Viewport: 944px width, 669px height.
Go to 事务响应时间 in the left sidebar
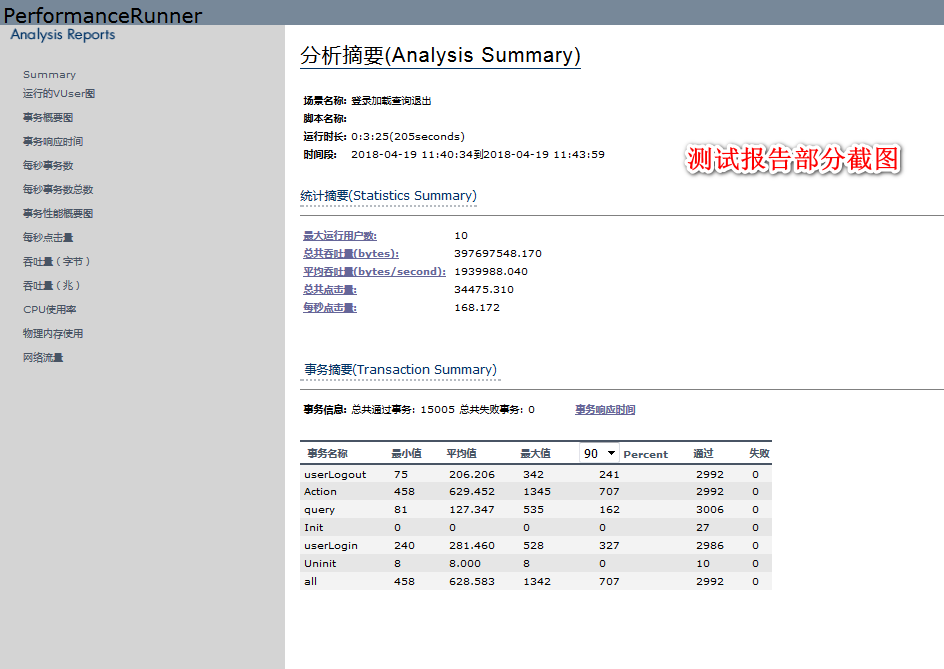pos(53,142)
